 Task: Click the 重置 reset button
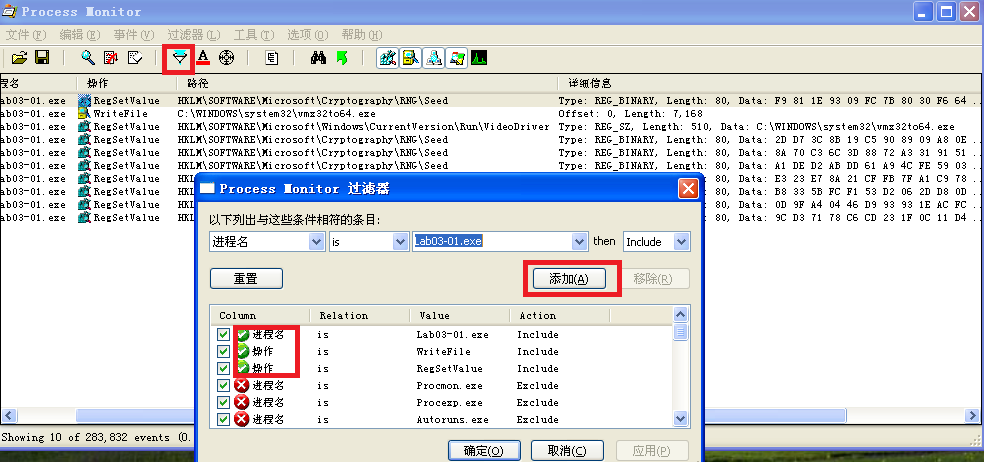pos(246,279)
